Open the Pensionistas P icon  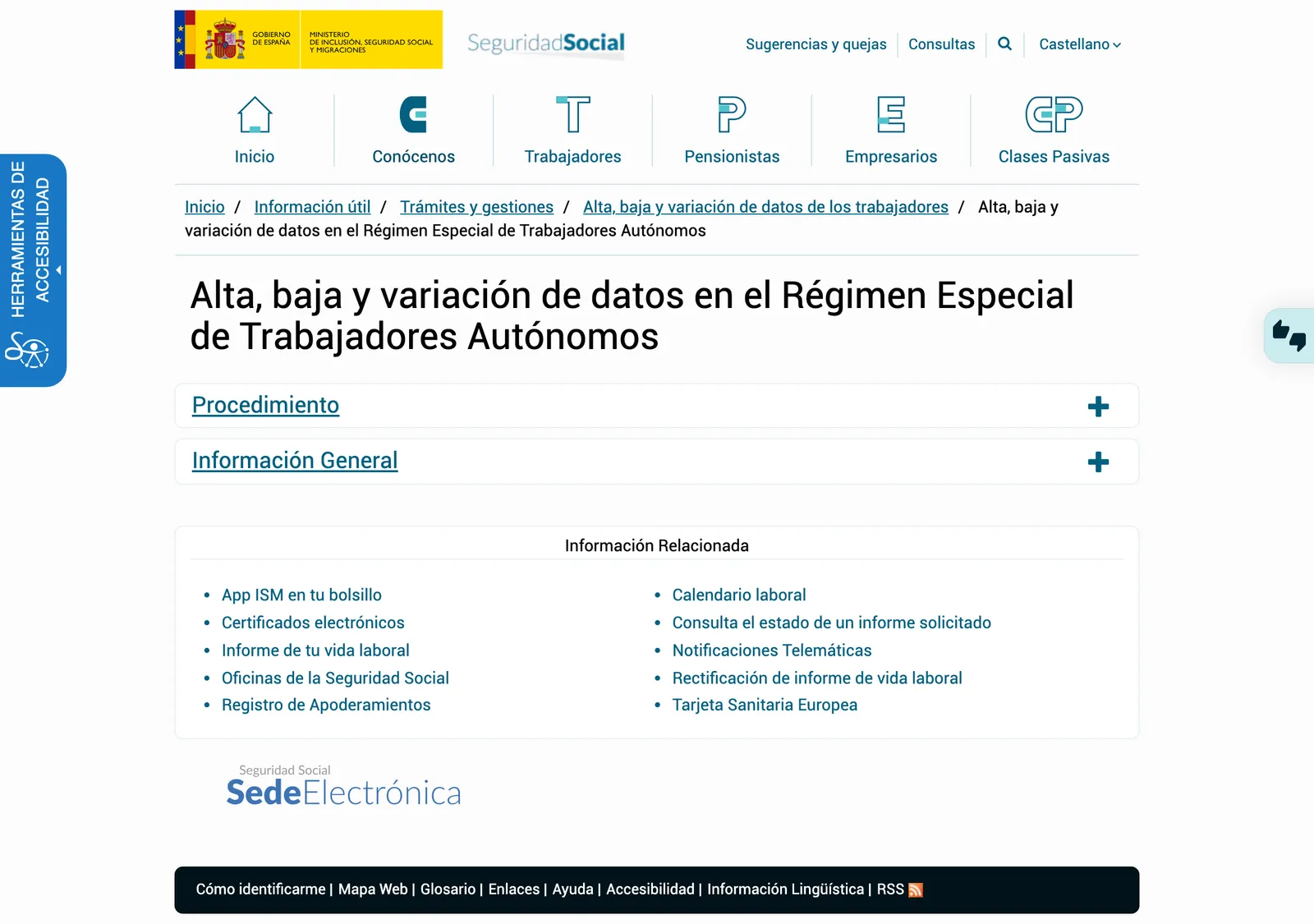click(x=732, y=114)
